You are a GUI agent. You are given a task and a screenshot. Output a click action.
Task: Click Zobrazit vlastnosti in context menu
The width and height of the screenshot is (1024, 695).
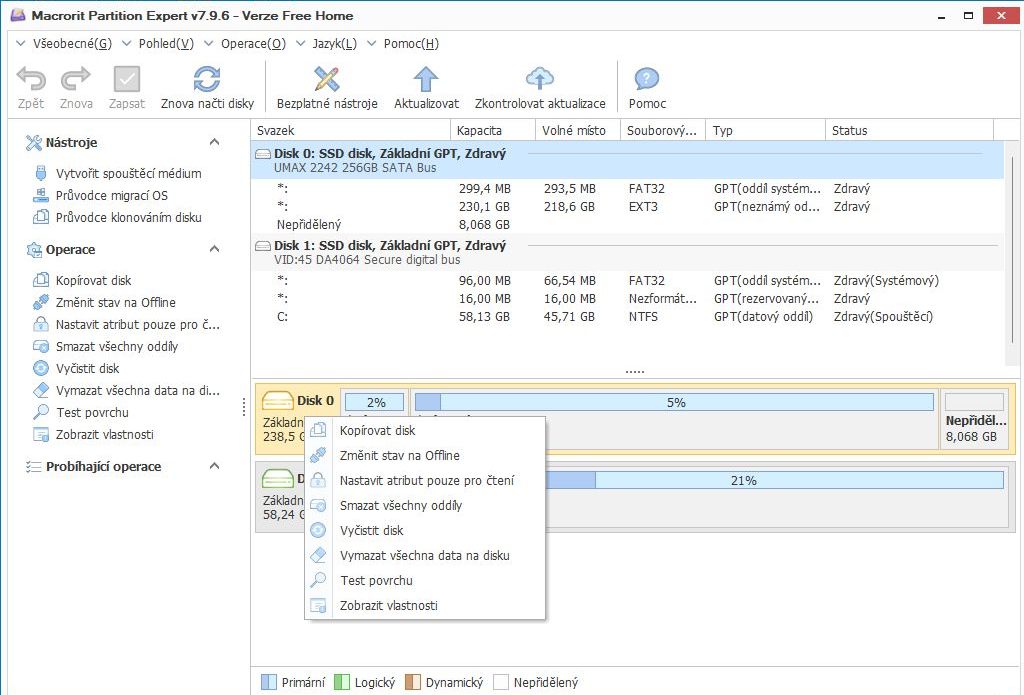pos(388,606)
